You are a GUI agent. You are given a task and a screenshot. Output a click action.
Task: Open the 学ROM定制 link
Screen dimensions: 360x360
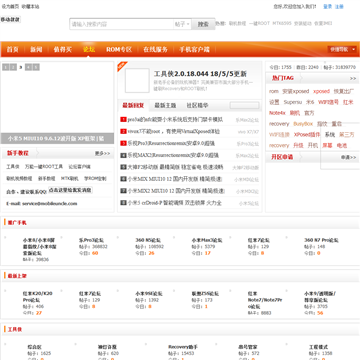(95, 178)
